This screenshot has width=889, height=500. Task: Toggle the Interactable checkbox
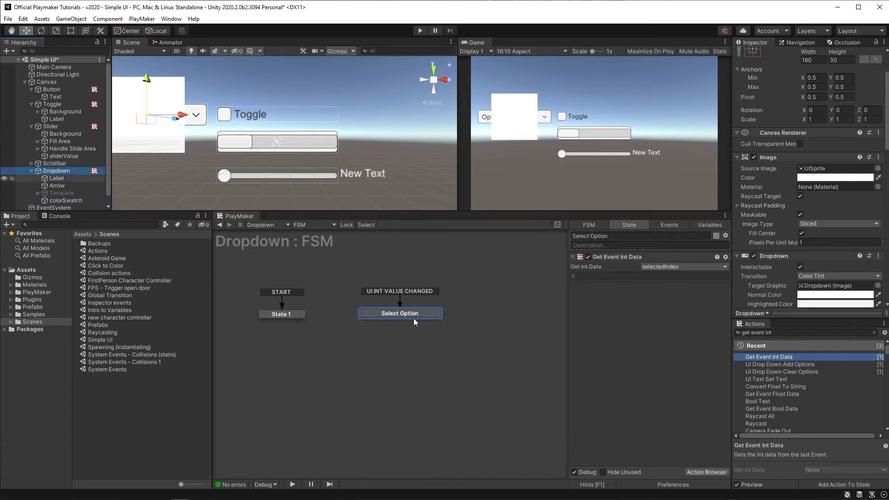point(800,266)
